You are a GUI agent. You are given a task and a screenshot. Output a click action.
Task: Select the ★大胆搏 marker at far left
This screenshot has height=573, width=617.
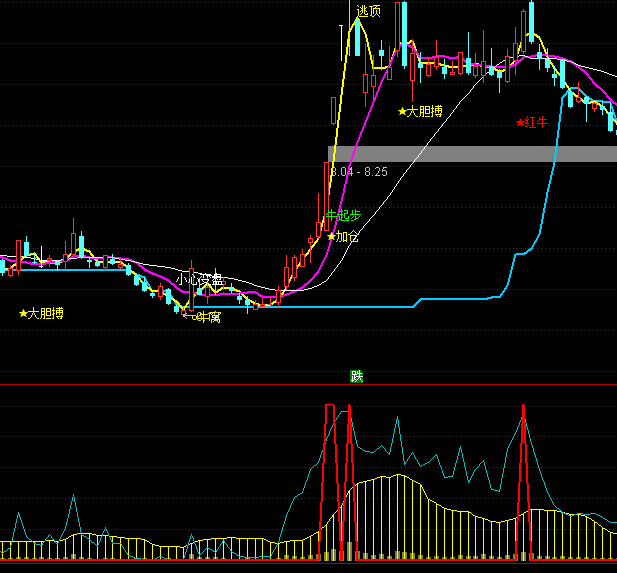[41, 313]
